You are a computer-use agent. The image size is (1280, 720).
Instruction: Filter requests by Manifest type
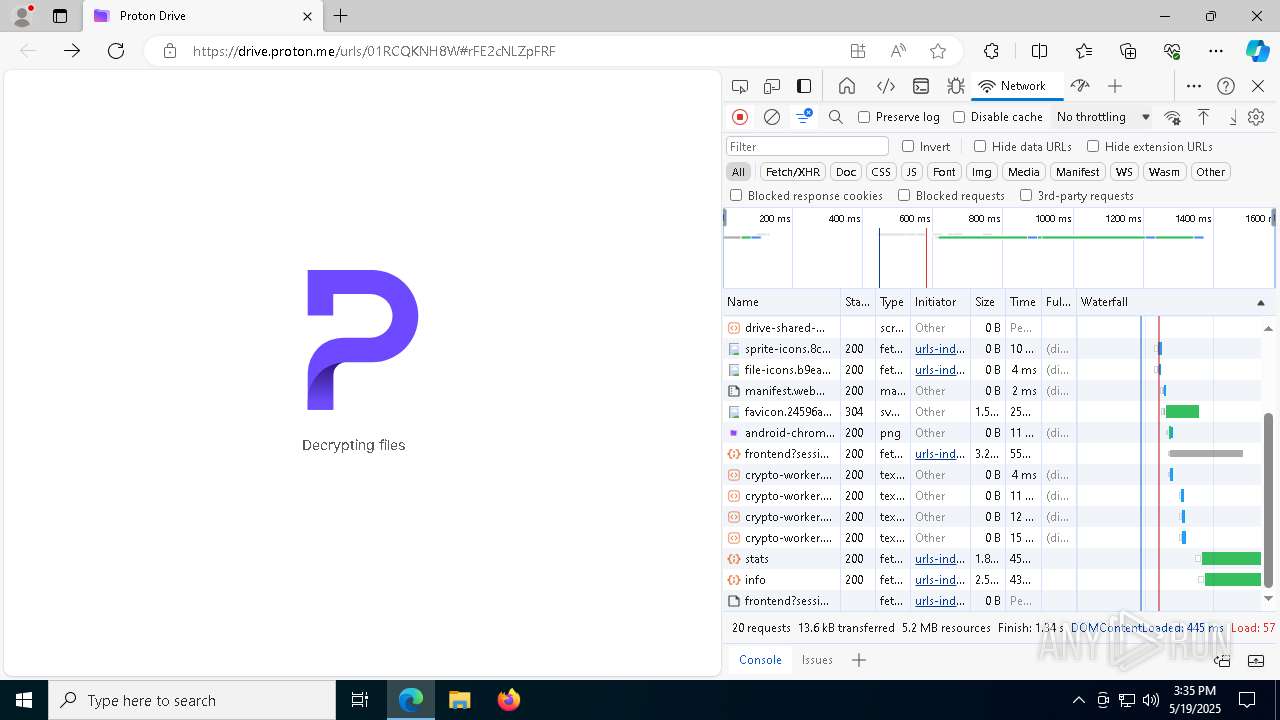point(1077,172)
